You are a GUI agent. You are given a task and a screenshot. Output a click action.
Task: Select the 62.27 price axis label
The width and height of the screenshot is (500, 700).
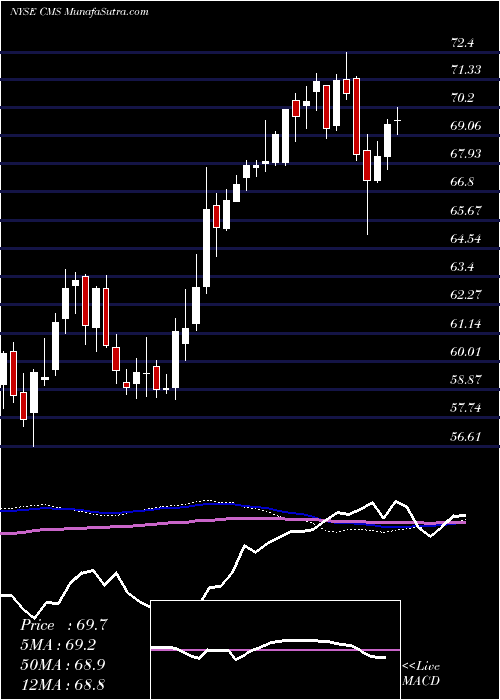pyautogui.click(x=467, y=295)
